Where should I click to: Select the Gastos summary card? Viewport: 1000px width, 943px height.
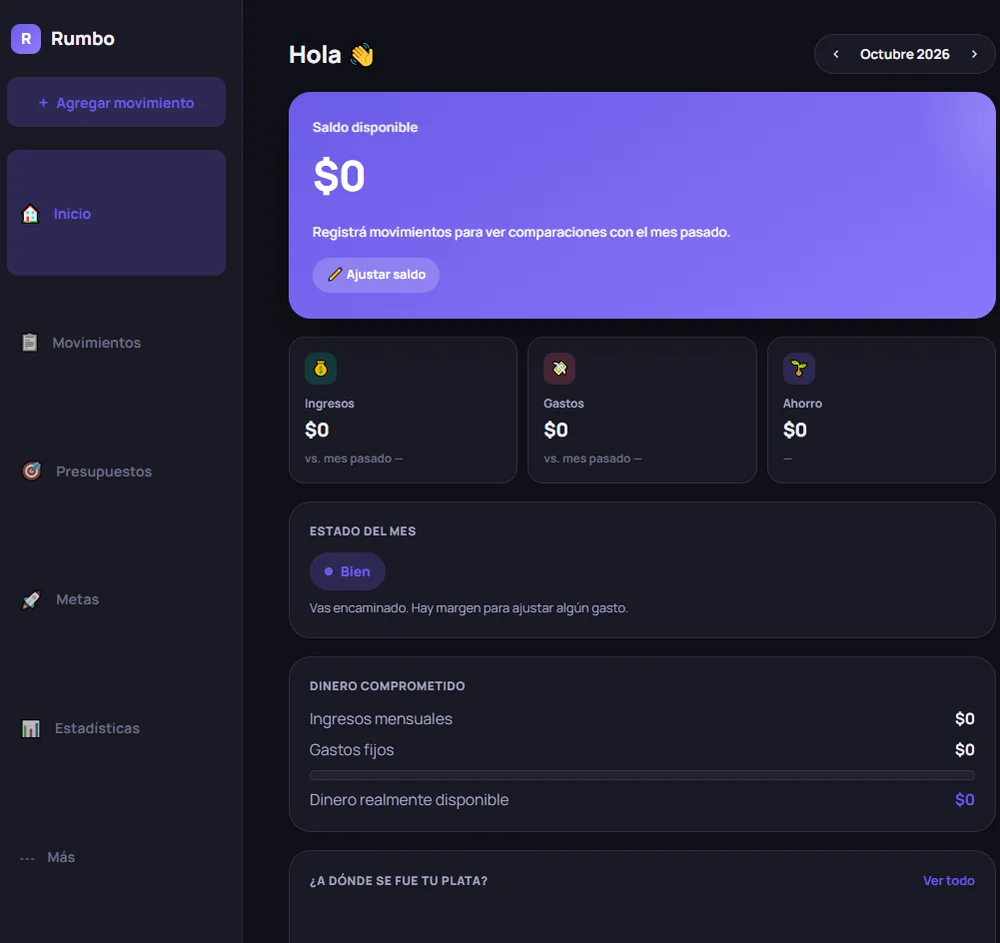642,410
